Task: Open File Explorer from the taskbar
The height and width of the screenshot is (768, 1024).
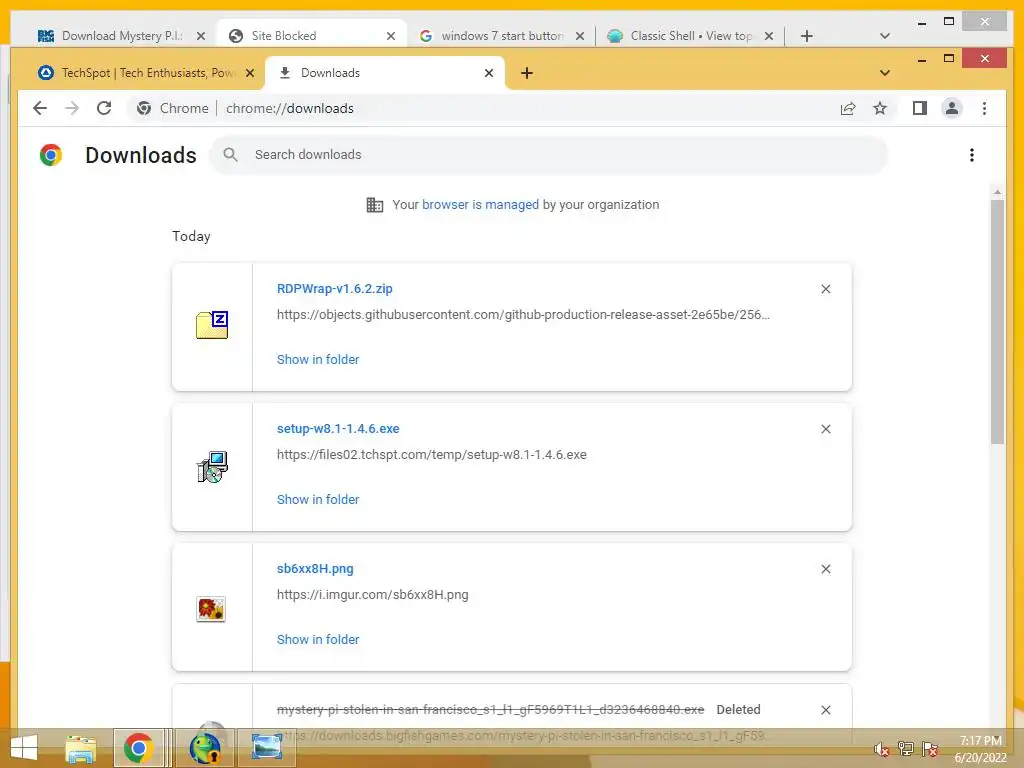Action: click(81, 748)
